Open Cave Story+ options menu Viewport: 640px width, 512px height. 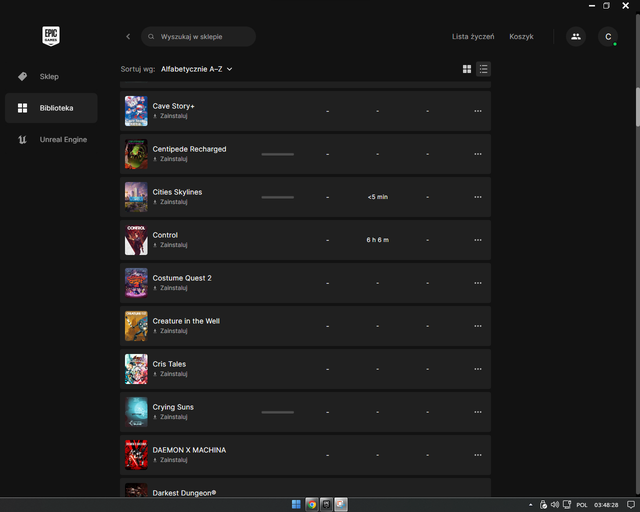click(478, 111)
